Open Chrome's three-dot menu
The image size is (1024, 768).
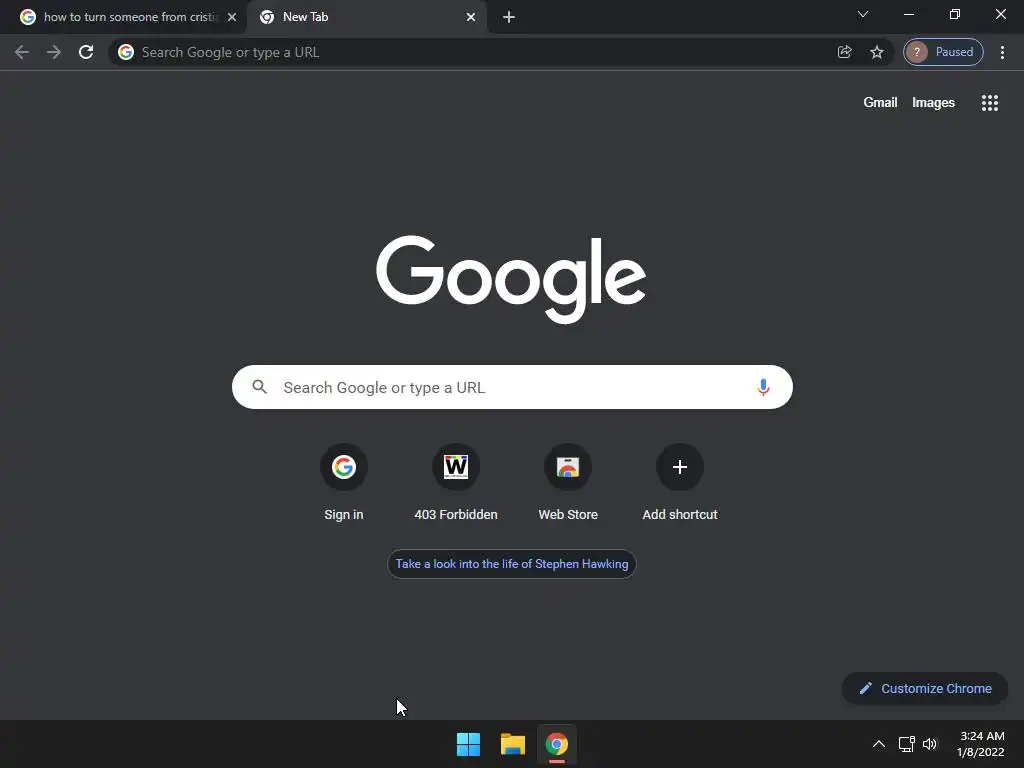[1002, 52]
